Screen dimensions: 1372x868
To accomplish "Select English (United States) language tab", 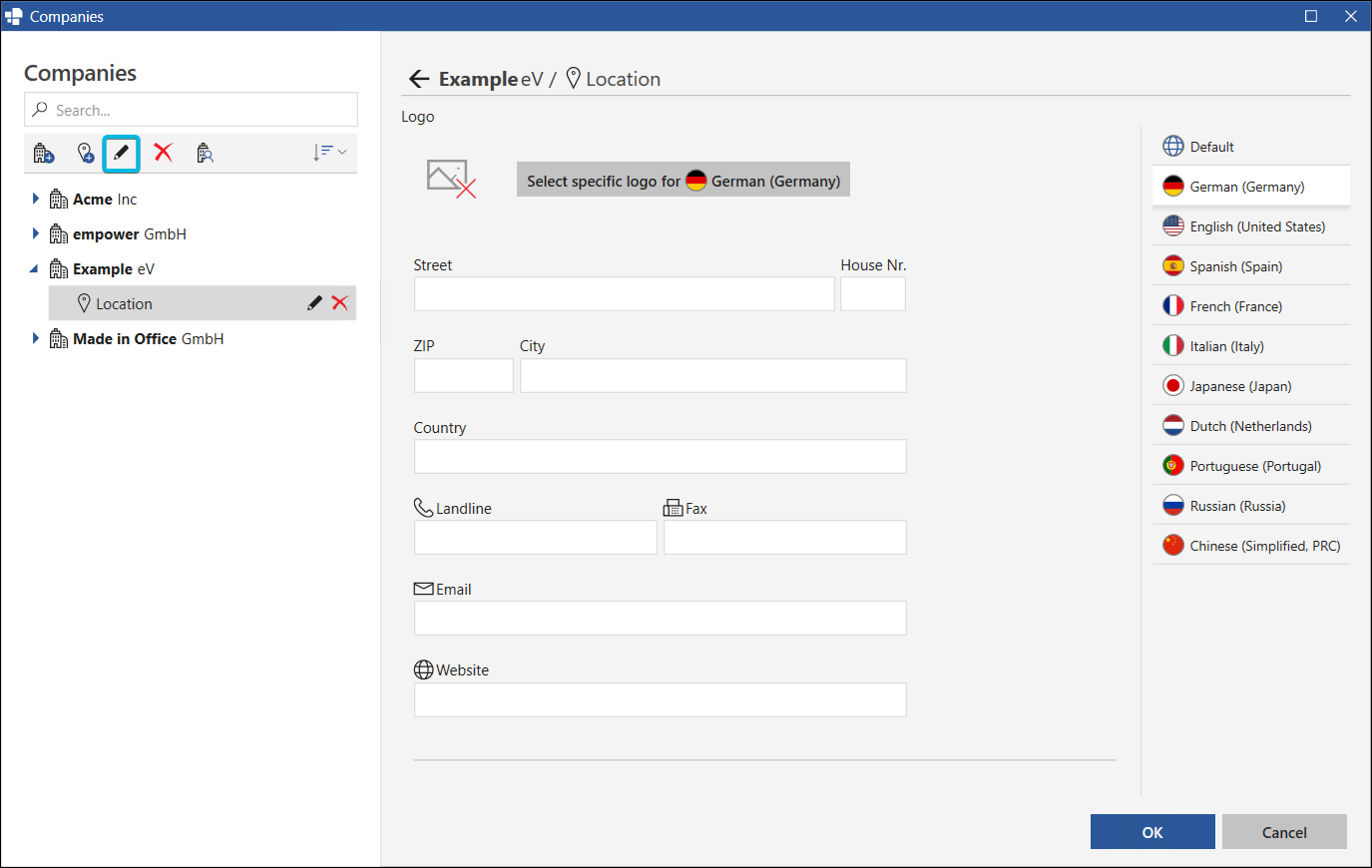I will (x=1251, y=225).
